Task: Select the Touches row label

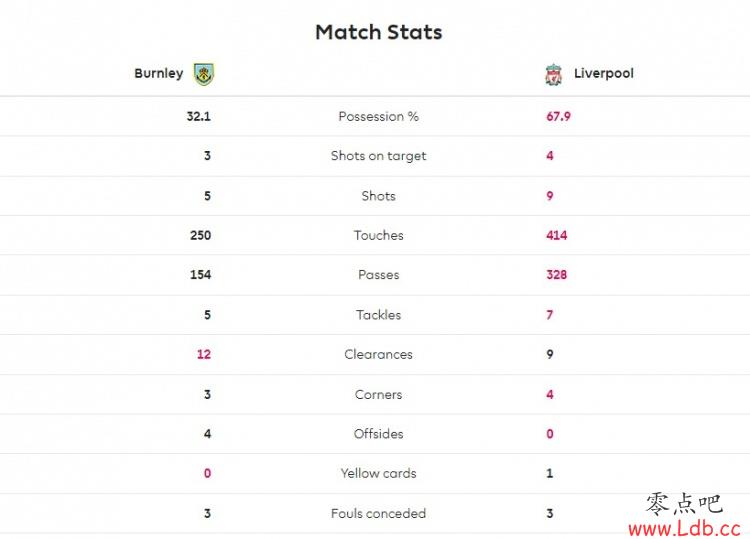Action: (378, 235)
